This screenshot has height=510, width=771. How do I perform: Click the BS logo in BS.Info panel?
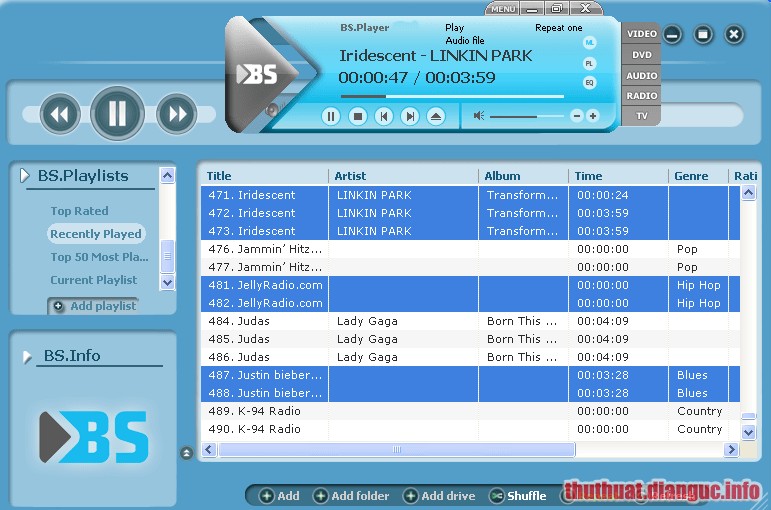point(93,437)
